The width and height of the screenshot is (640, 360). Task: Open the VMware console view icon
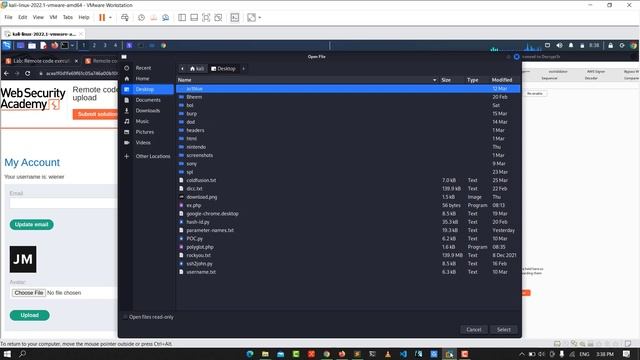coord(235,18)
